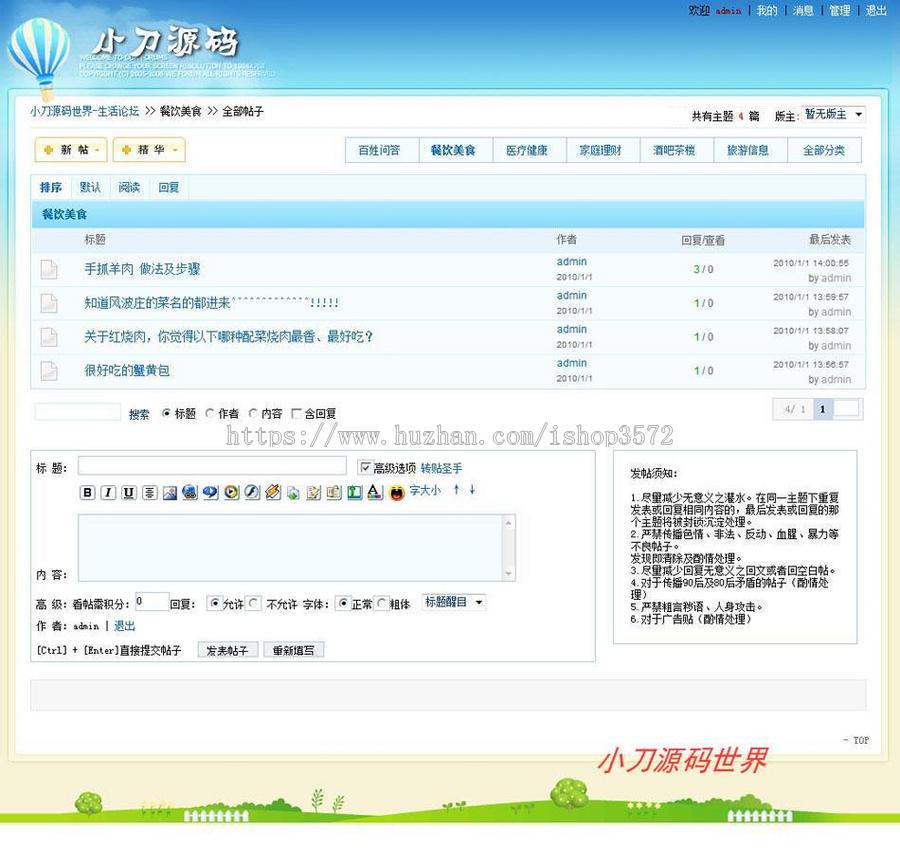This screenshot has width=900, height=866.
Task: Click the page icon of 关于红烧肉 post
Action: [x=49, y=337]
